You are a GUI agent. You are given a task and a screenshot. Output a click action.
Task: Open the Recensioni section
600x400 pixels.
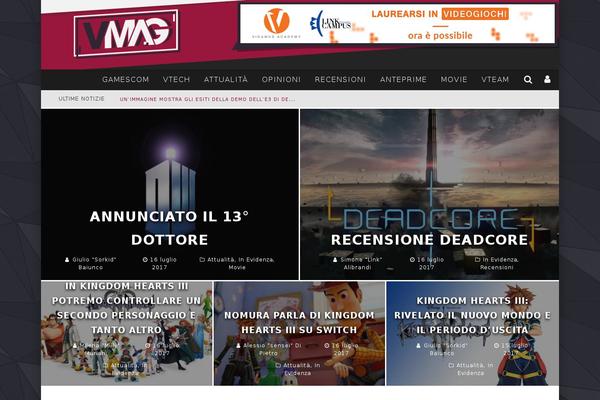(340, 80)
